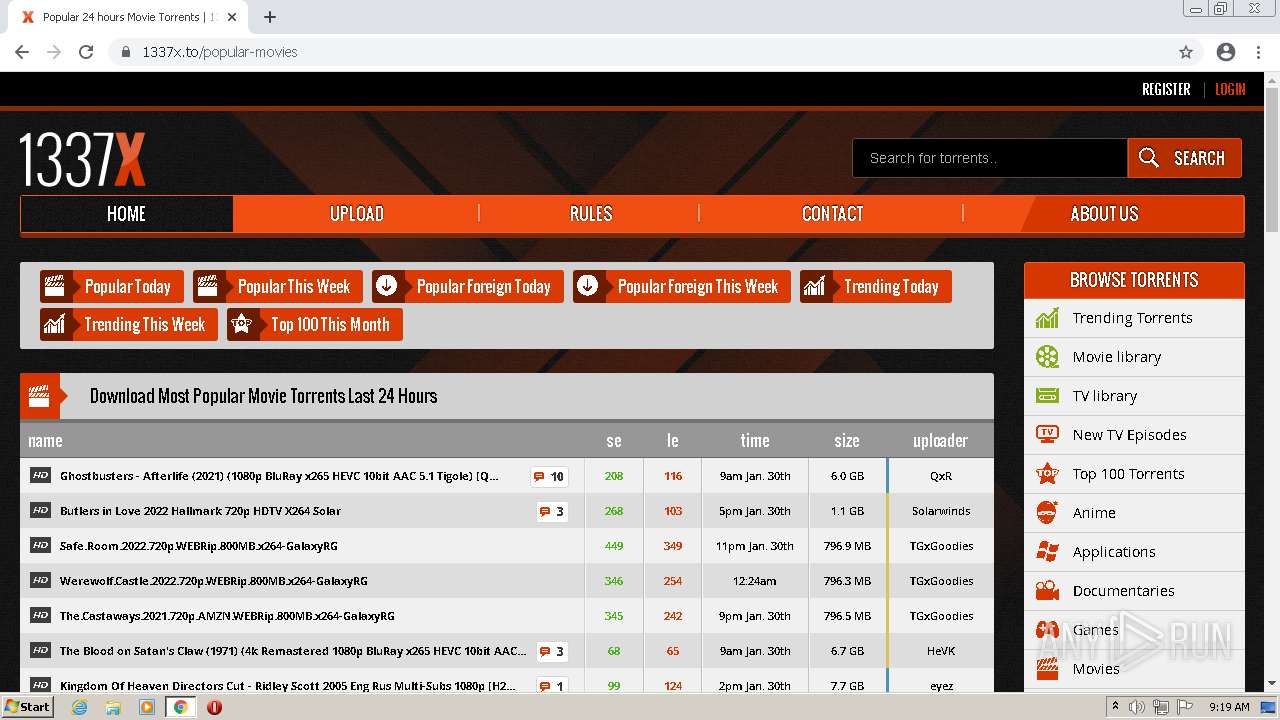Click the file explorer taskbar icon
Image resolution: width=1280 pixels, height=720 pixels.
pyautogui.click(x=113, y=707)
